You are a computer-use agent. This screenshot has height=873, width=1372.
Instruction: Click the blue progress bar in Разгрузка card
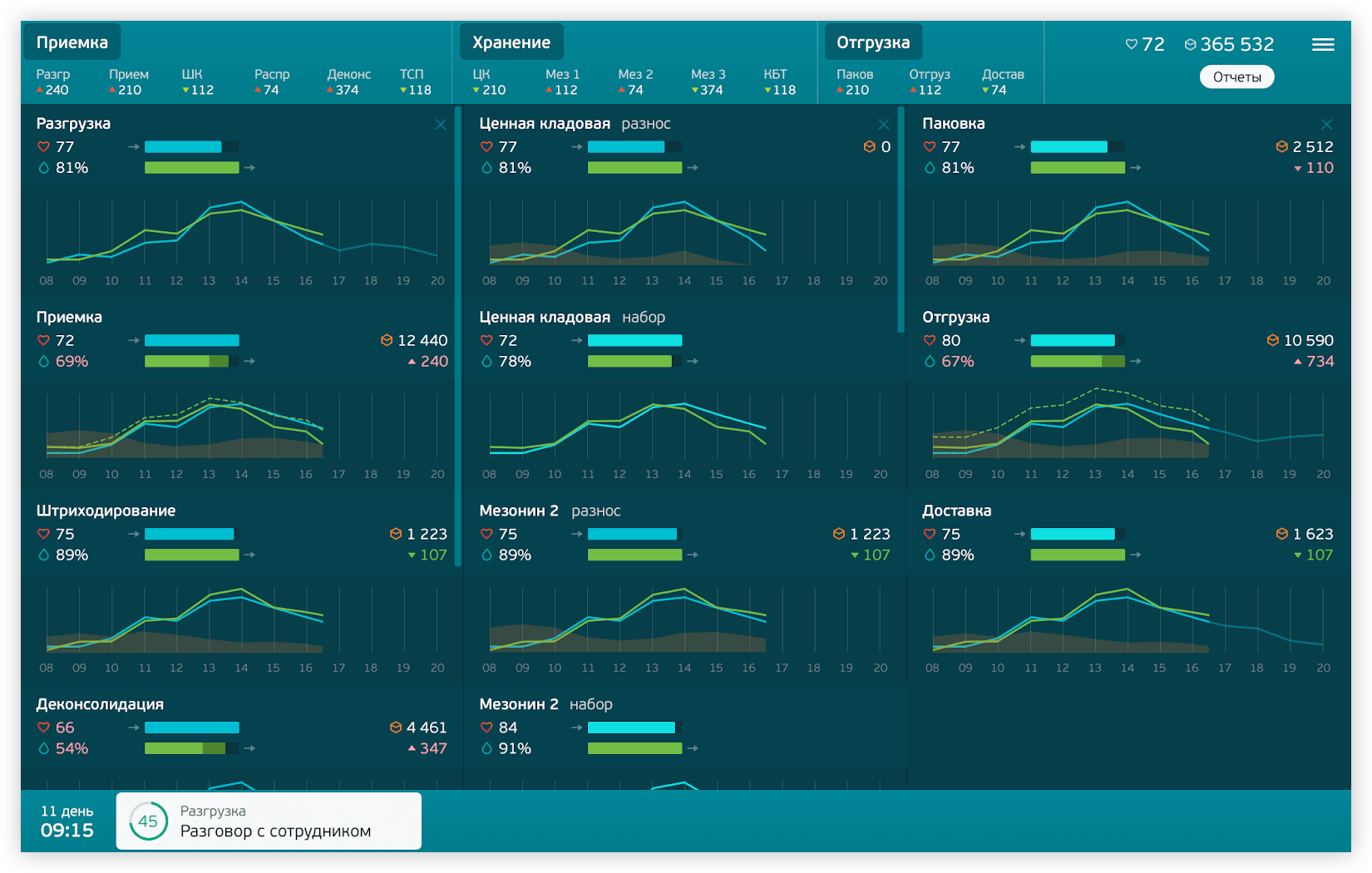(x=191, y=146)
